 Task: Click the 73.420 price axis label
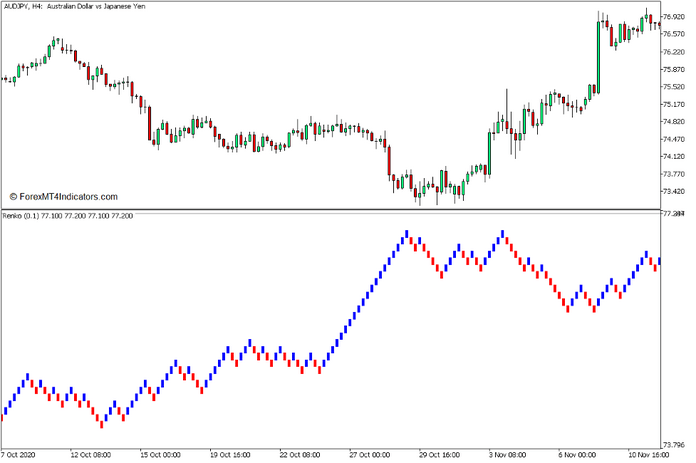tap(674, 192)
